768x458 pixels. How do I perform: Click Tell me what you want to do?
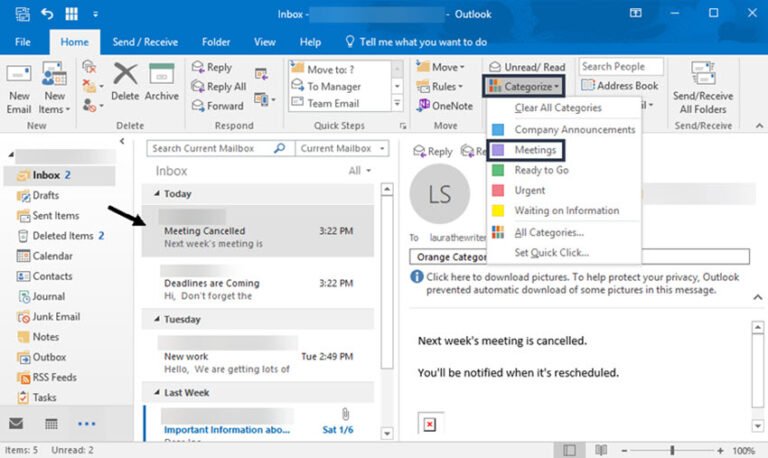click(x=416, y=42)
